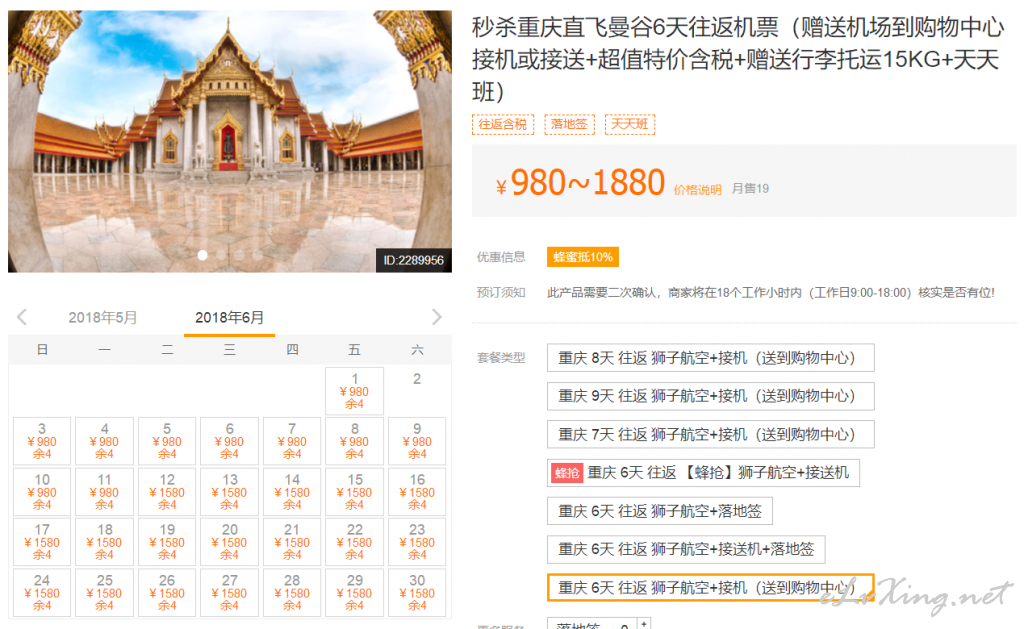Pick June 3 on the calendar
The image size is (1024, 629).
(42, 441)
